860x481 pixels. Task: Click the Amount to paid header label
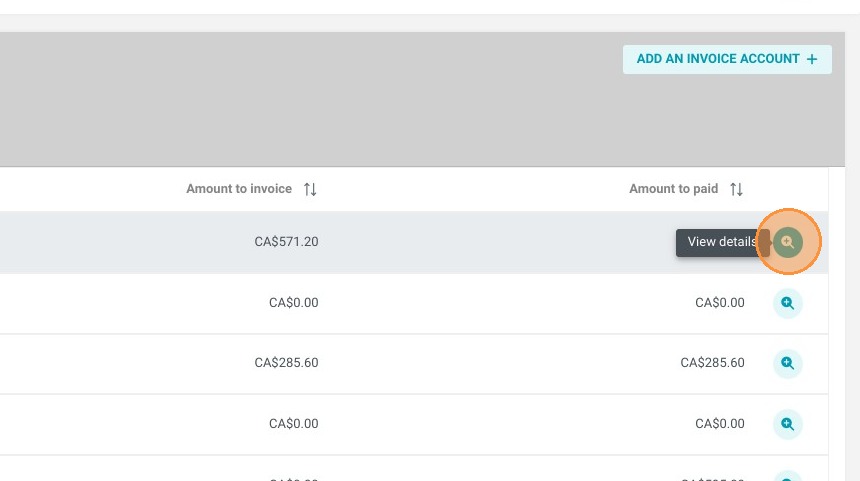(x=673, y=189)
